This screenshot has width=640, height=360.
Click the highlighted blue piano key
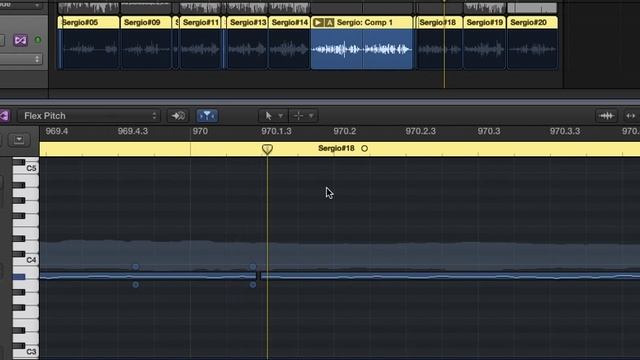click(19, 277)
